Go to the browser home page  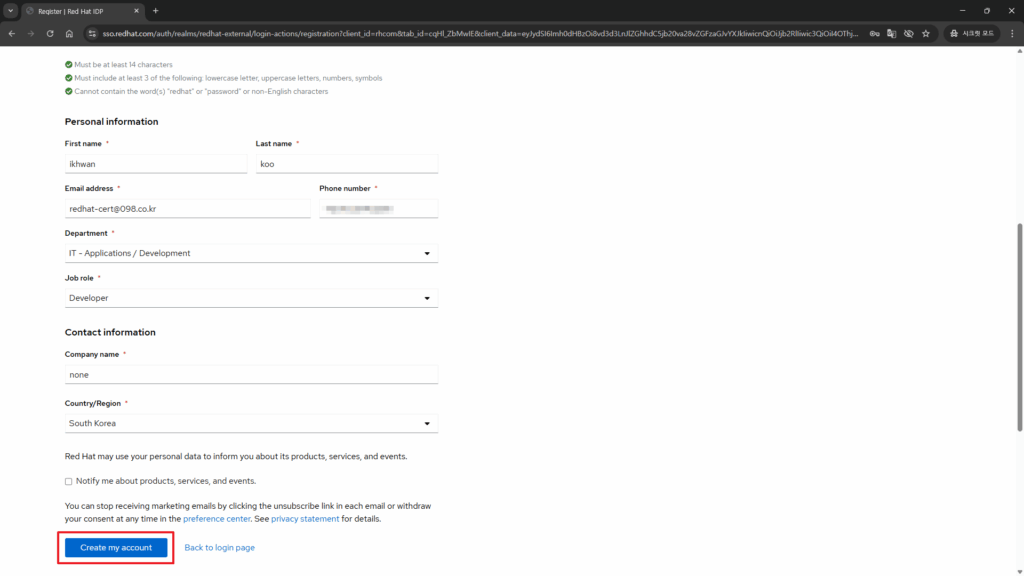tap(69, 33)
